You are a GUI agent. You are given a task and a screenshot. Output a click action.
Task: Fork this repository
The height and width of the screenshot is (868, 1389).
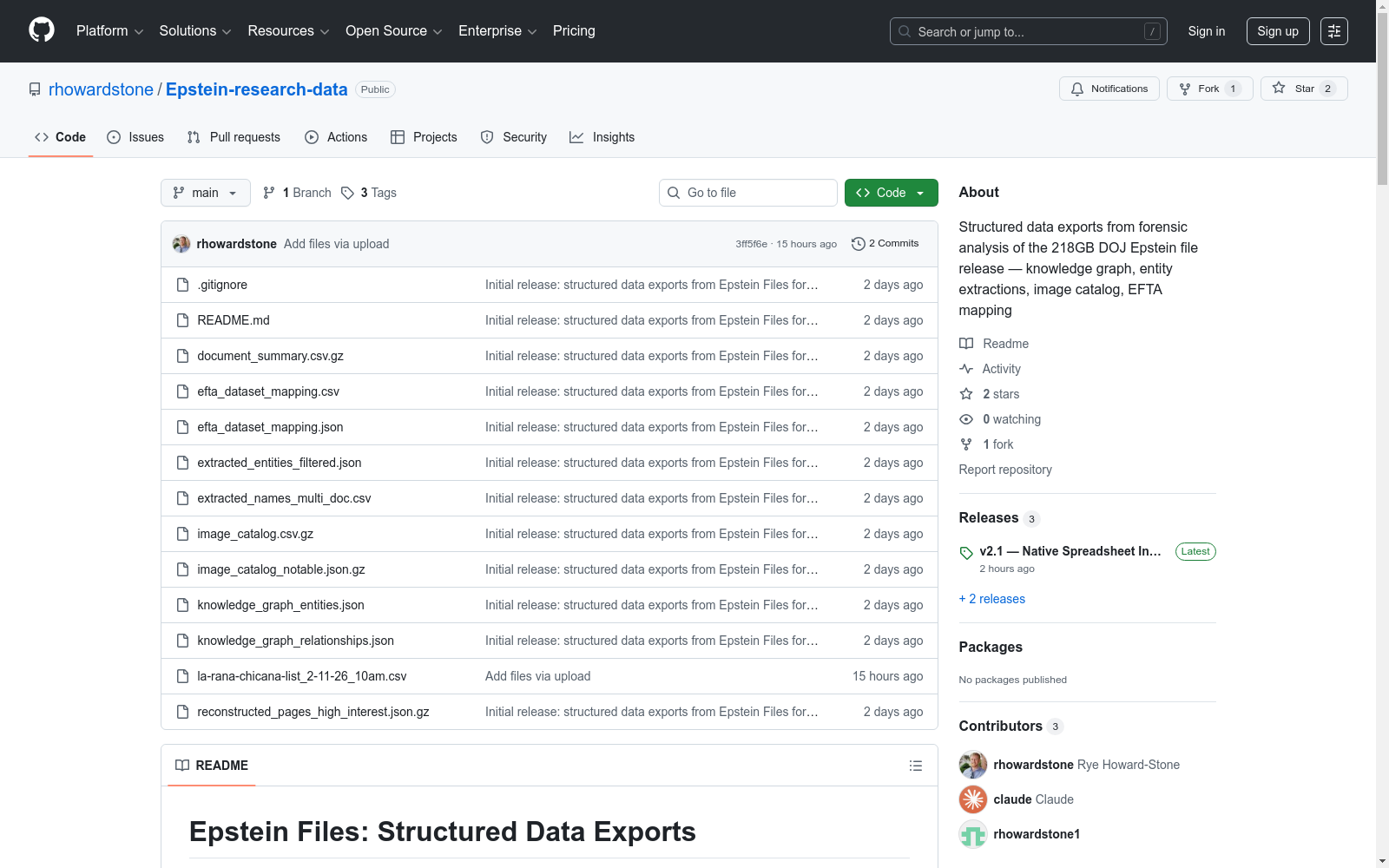coord(1210,89)
